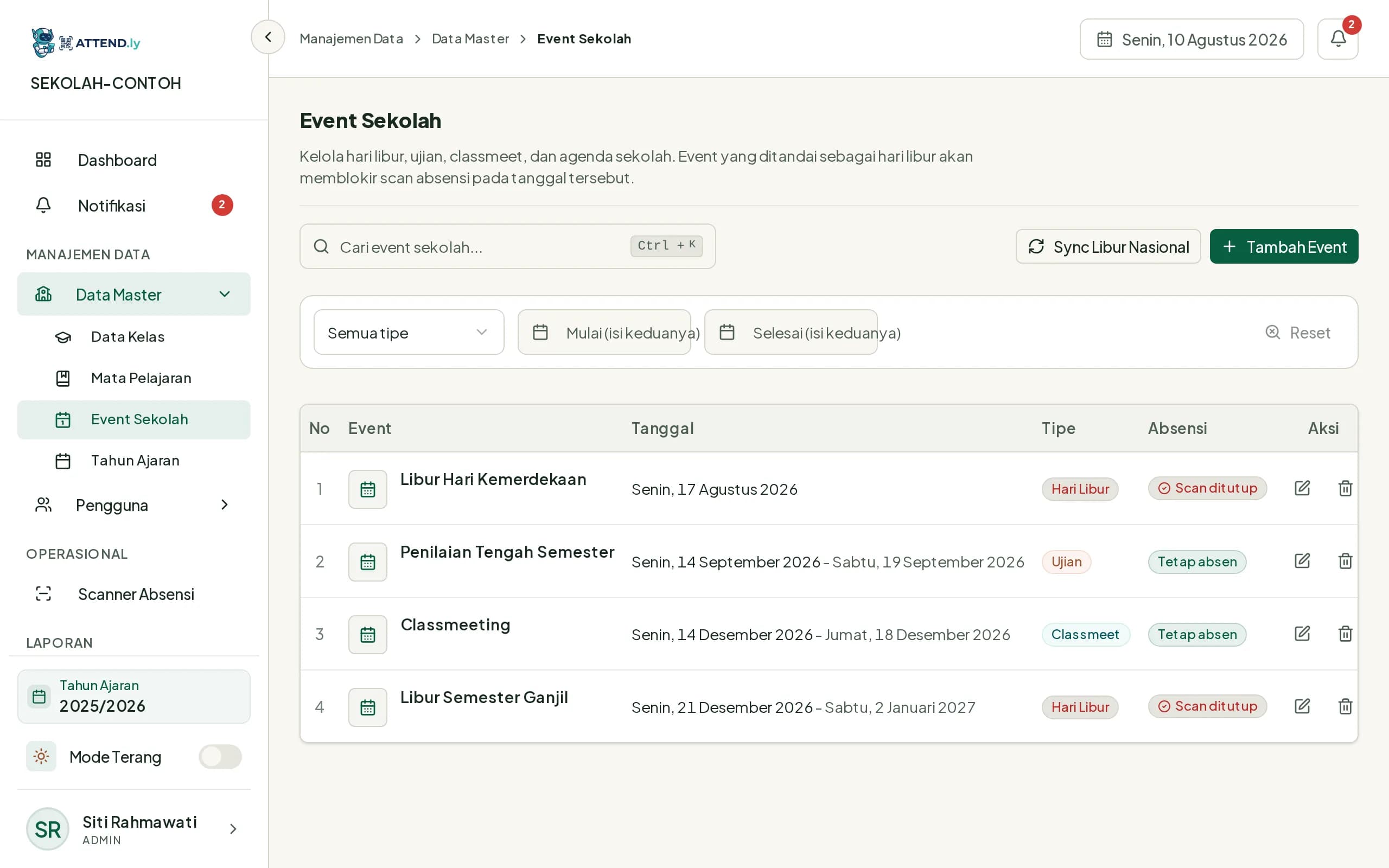Reset the event filters
Image resolution: width=1389 pixels, height=868 pixels.
click(x=1298, y=333)
